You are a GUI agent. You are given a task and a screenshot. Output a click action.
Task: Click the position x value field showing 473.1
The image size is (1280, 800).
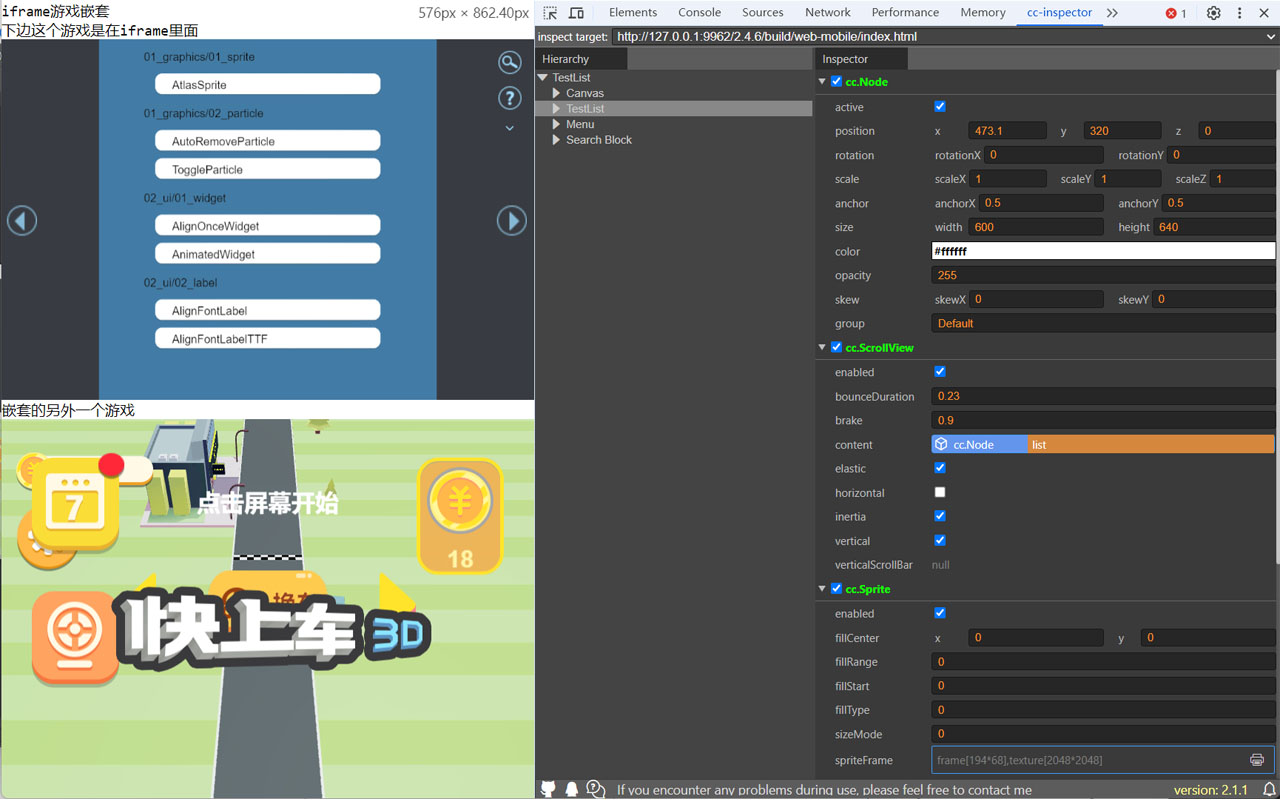pos(1007,130)
